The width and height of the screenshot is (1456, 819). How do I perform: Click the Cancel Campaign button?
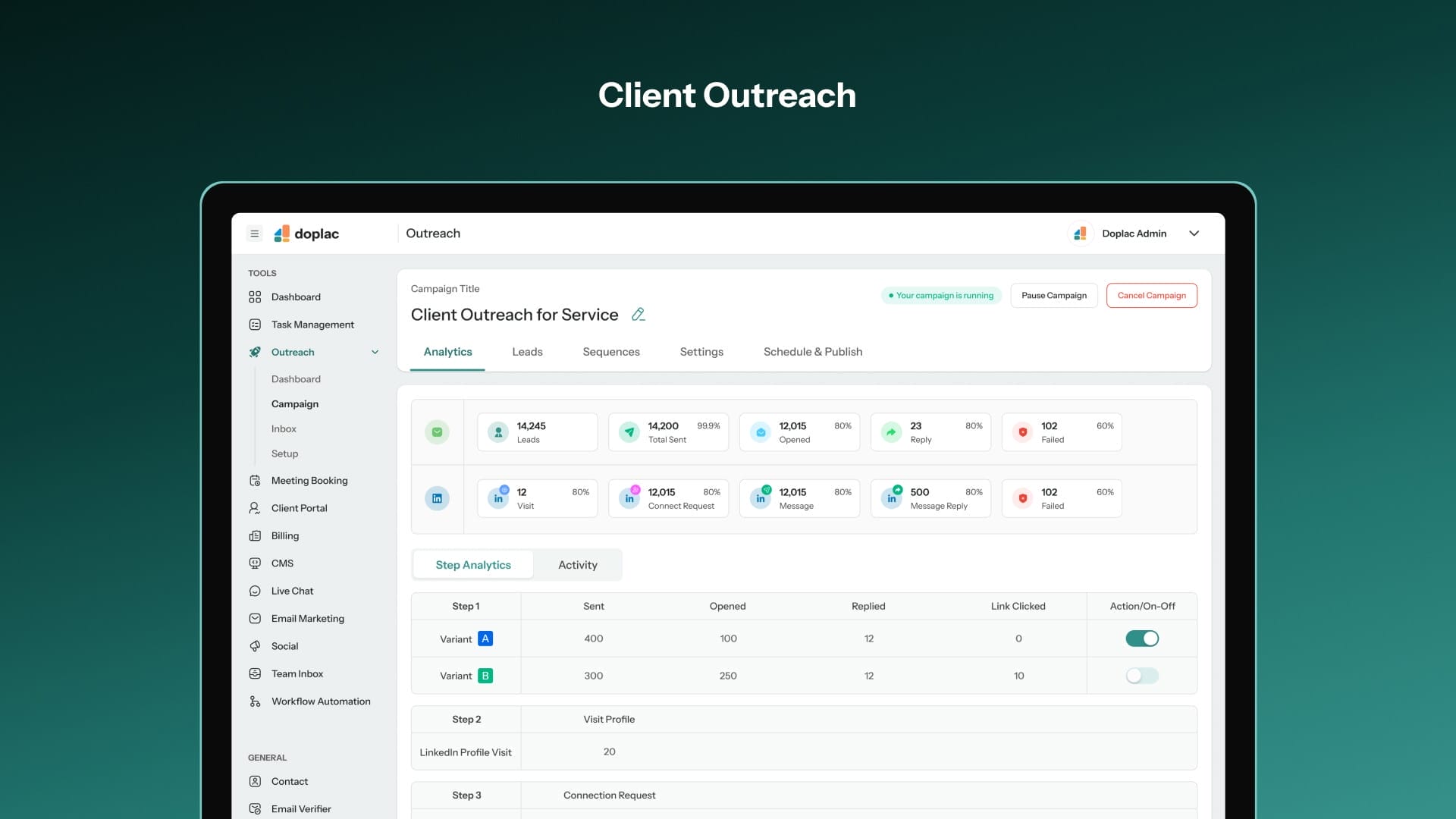click(1151, 296)
